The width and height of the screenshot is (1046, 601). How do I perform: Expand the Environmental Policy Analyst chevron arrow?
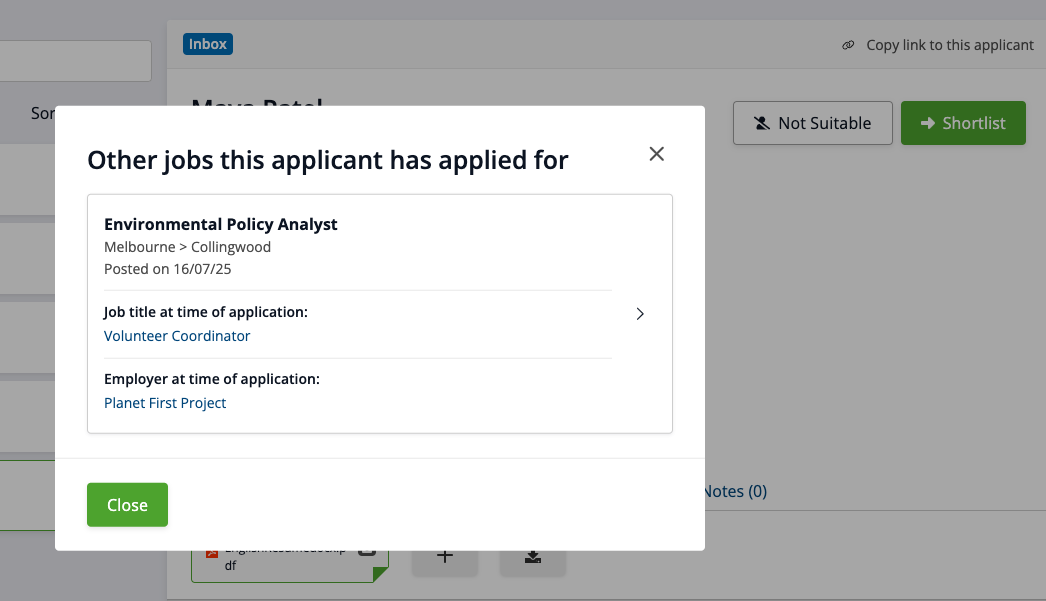click(640, 314)
